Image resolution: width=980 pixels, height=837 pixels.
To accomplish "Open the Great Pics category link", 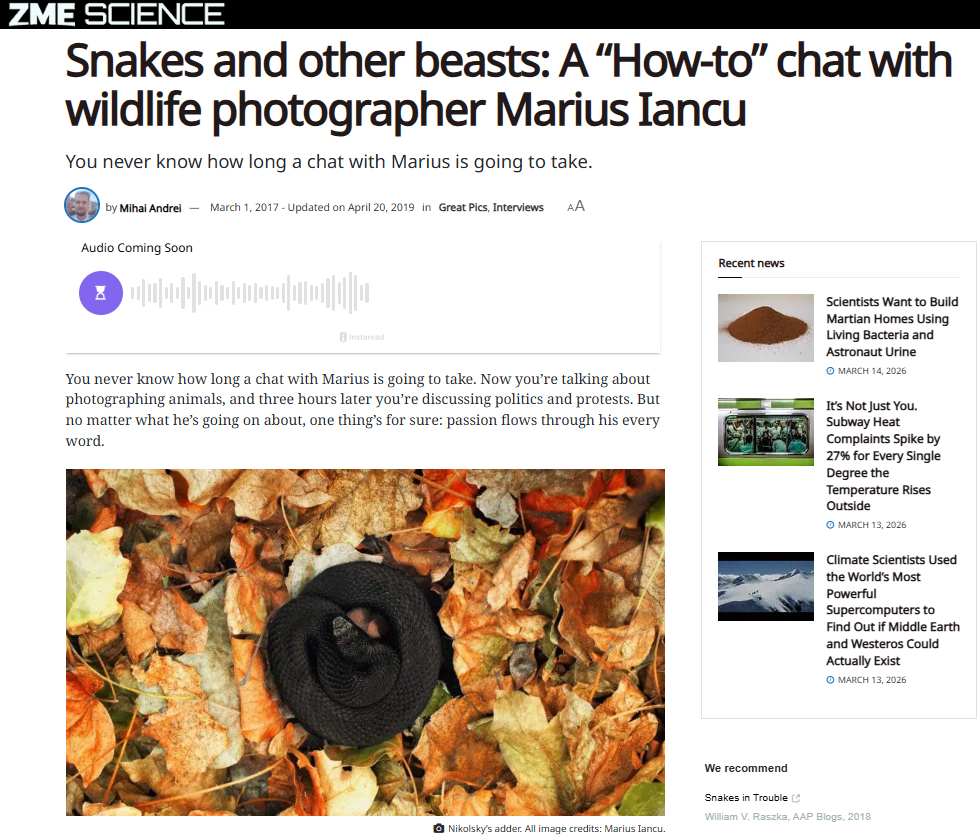I will click(462, 208).
